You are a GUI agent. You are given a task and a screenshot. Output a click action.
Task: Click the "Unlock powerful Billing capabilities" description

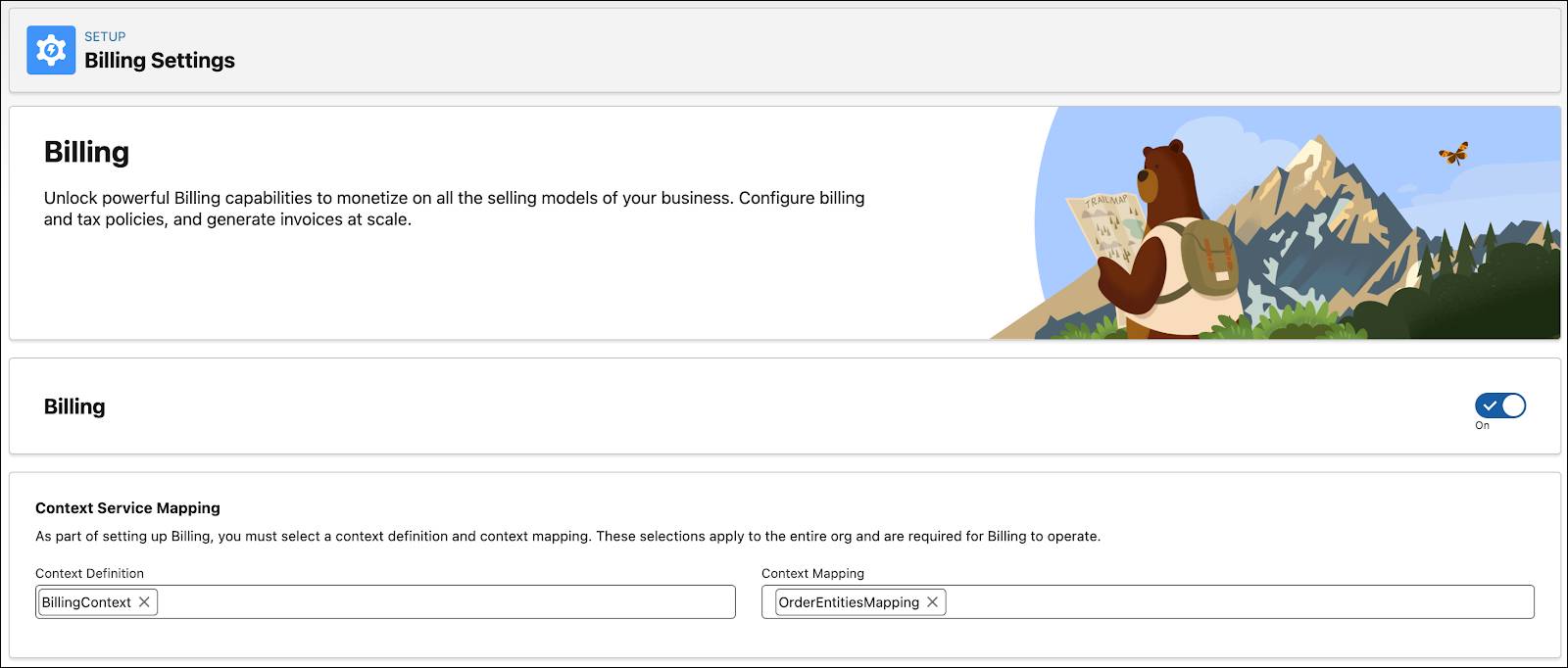click(x=454, y=209)
